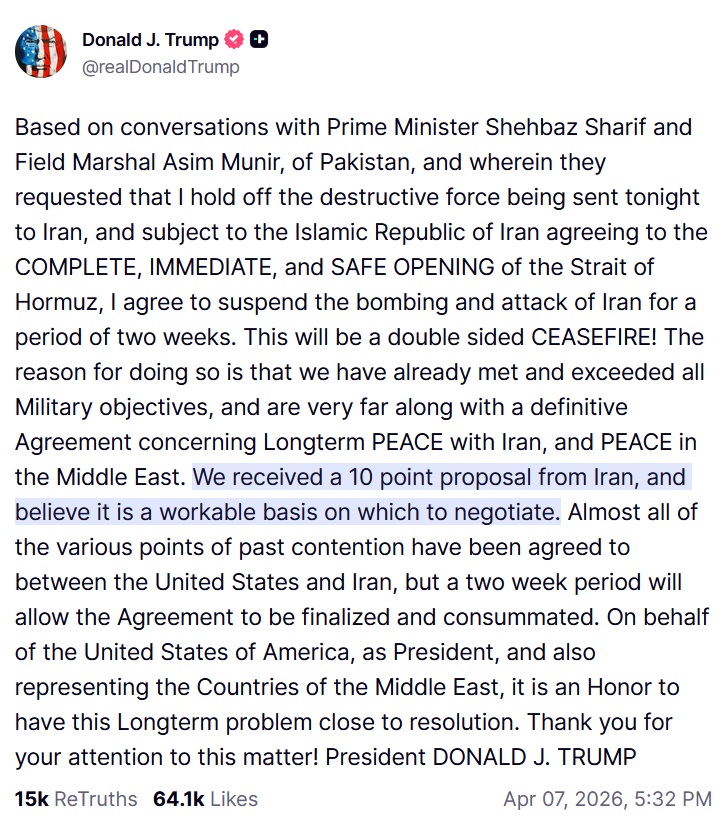Click the red verified badge icon
This screenshot has height=821, width=725.
click(235, 41)
